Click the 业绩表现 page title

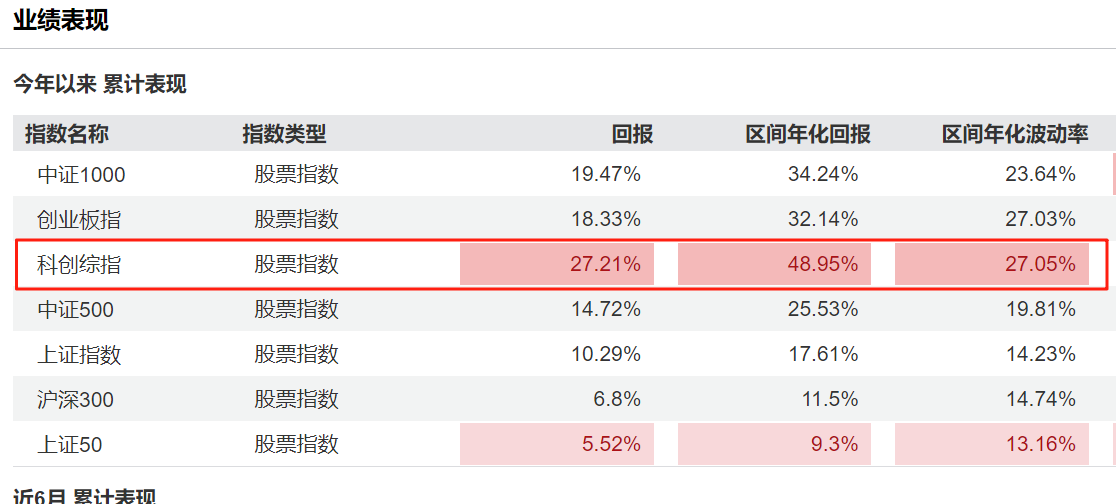[x=60, y=20]
